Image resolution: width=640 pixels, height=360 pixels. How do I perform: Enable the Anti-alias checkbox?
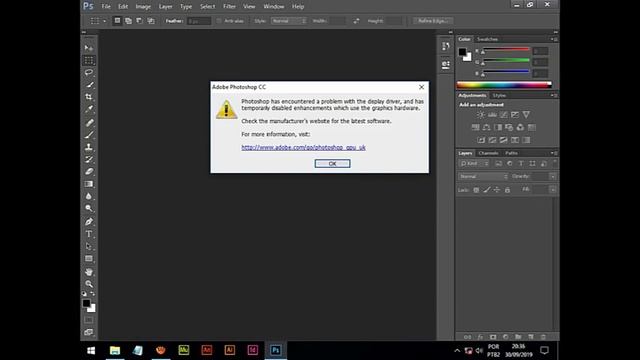tap(219, 21)
